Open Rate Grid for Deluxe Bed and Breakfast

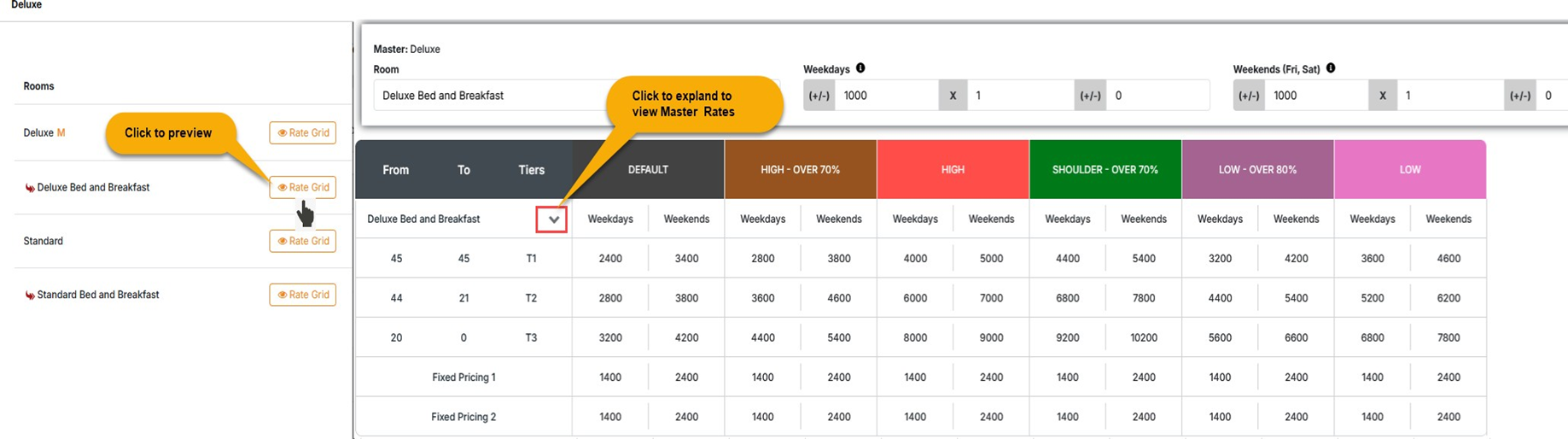303,187
